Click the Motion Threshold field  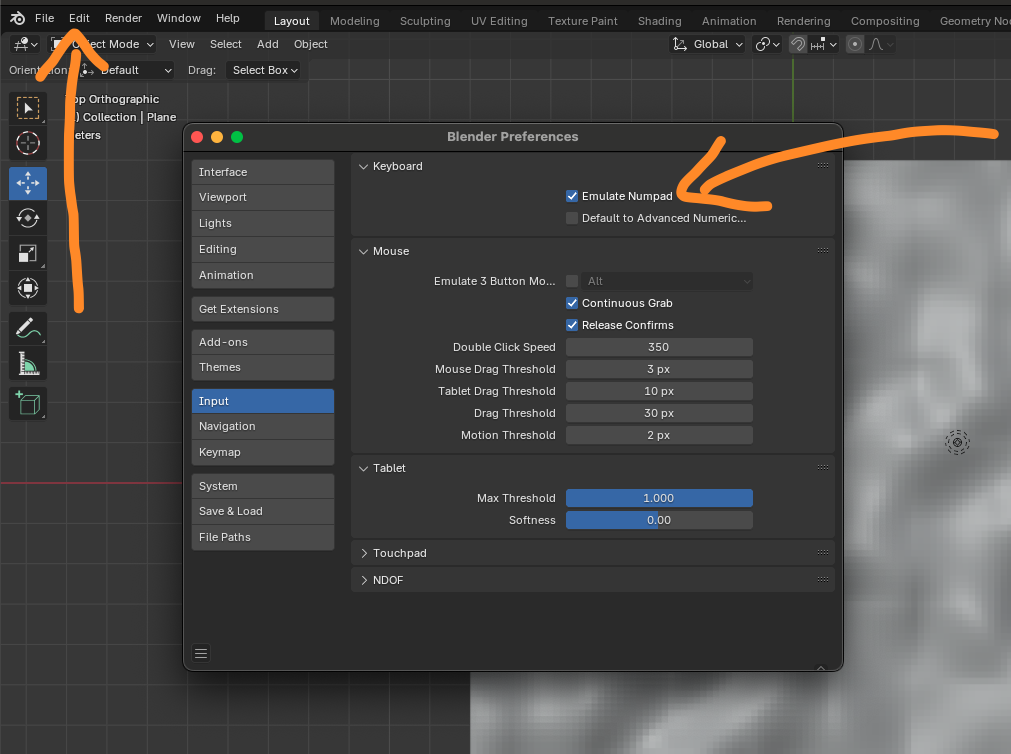pyautogui.click(x=659, y=435)
